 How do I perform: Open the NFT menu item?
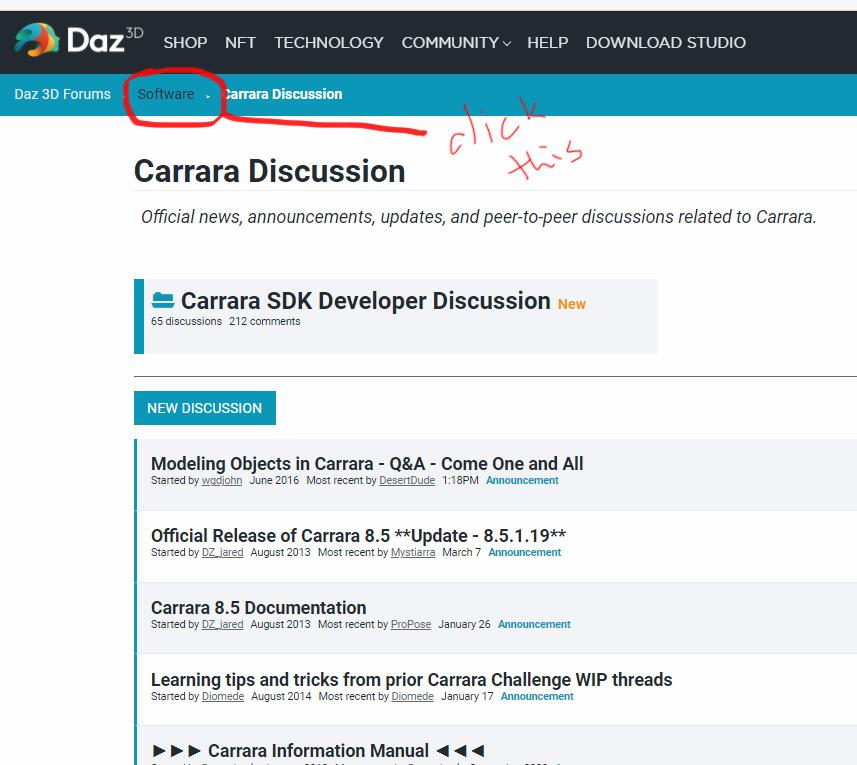240,43
